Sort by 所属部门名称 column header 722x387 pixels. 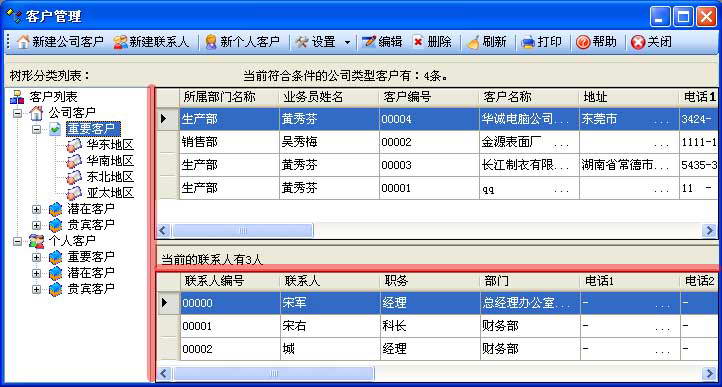point(229,97)
